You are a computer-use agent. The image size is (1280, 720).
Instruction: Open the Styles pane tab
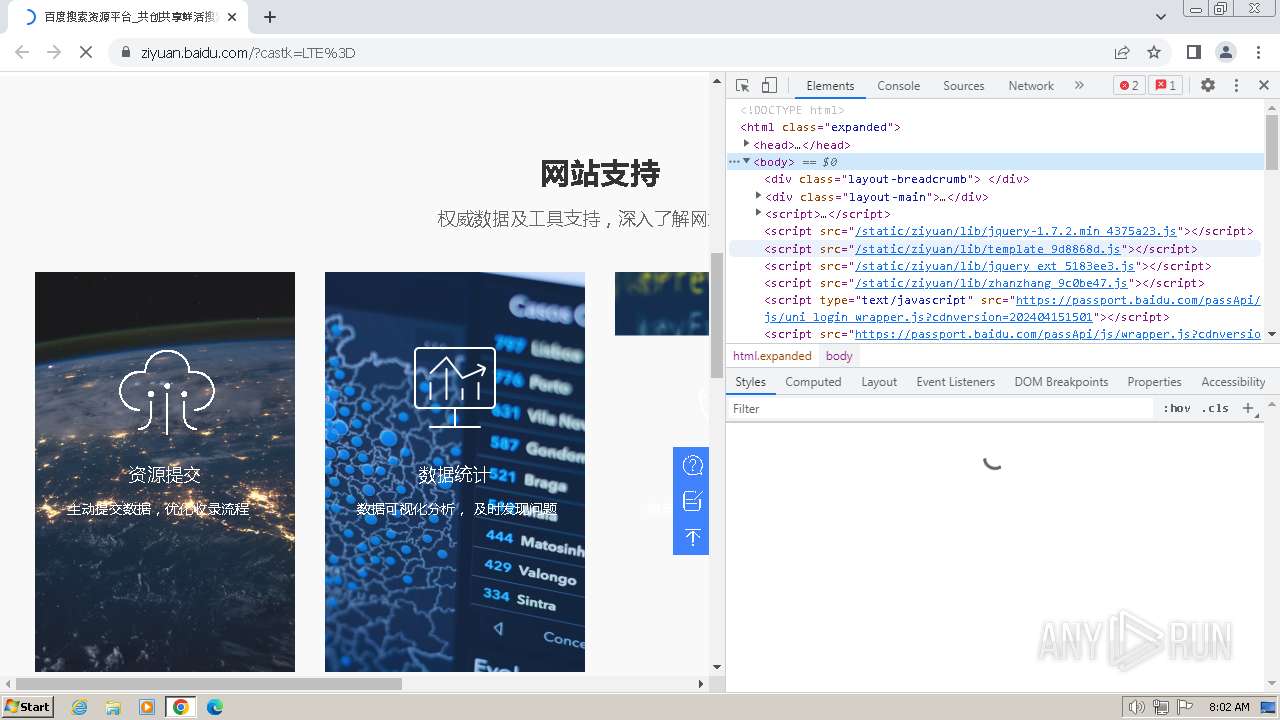(x=750, y=382)
